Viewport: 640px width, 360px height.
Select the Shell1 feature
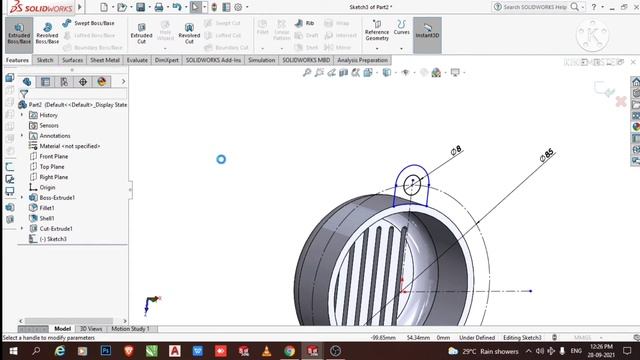coord(42,218)
